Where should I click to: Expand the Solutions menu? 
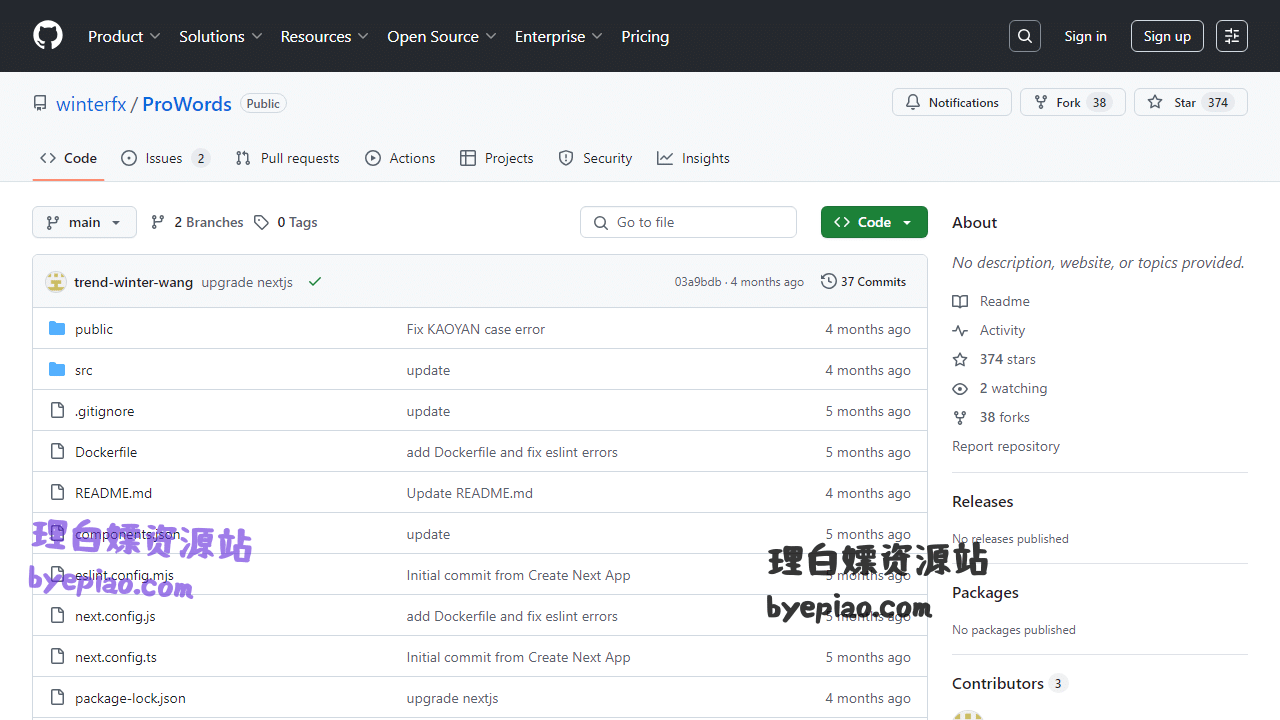tap(221, 36)
